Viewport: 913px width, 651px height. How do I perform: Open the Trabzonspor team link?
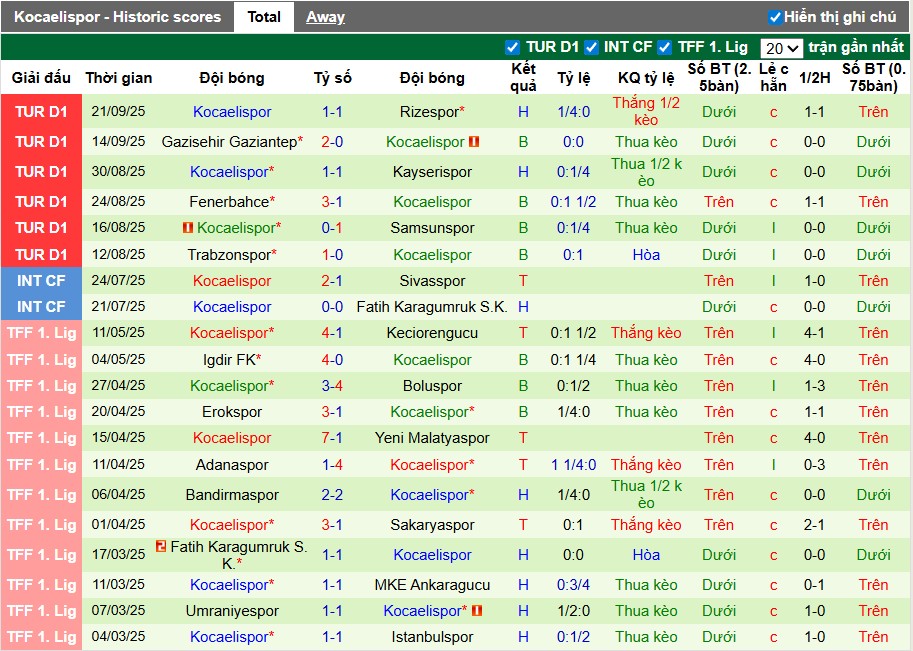pyautogui.click(x=228, y=255)
